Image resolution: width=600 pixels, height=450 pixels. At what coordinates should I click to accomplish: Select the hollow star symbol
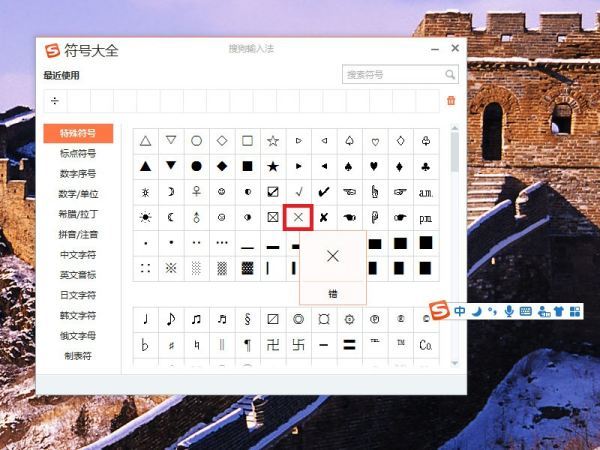(272, 141)
